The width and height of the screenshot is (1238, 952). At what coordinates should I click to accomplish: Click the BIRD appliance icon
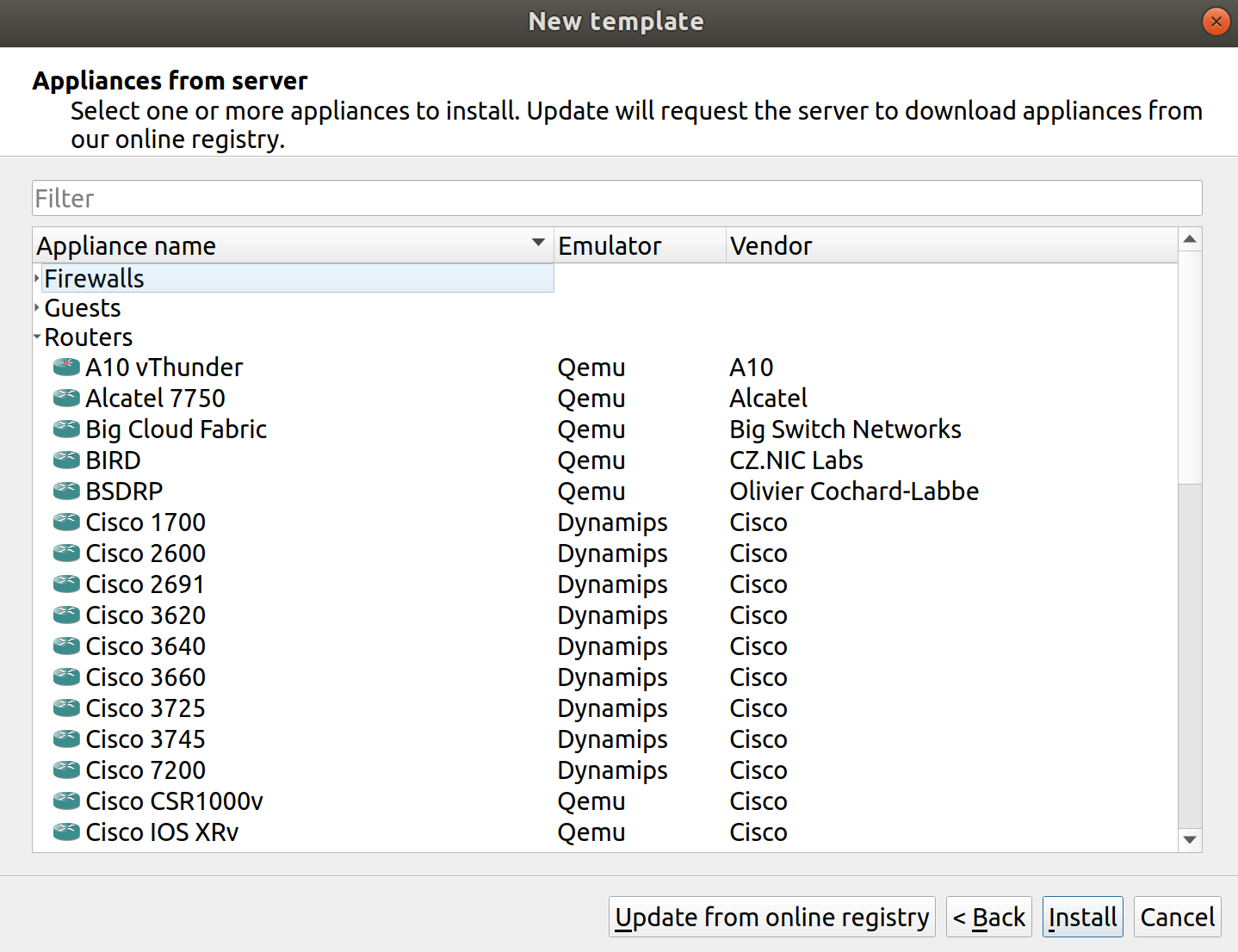65,460
